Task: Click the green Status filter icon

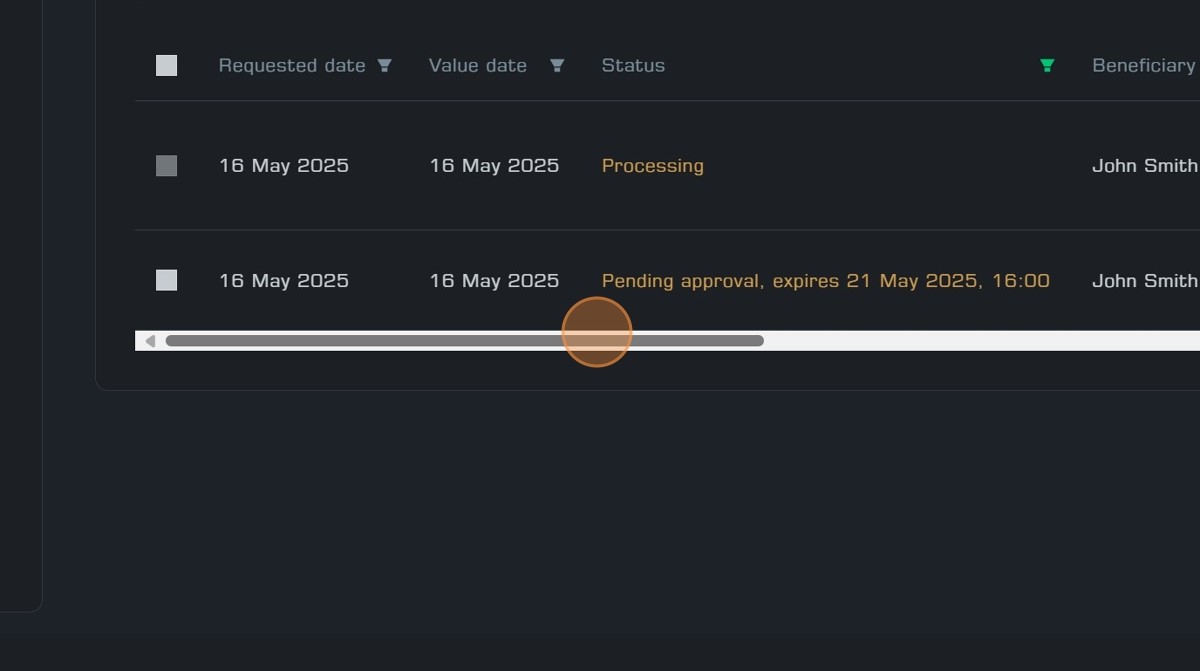Action: [x=1047, y=66]
